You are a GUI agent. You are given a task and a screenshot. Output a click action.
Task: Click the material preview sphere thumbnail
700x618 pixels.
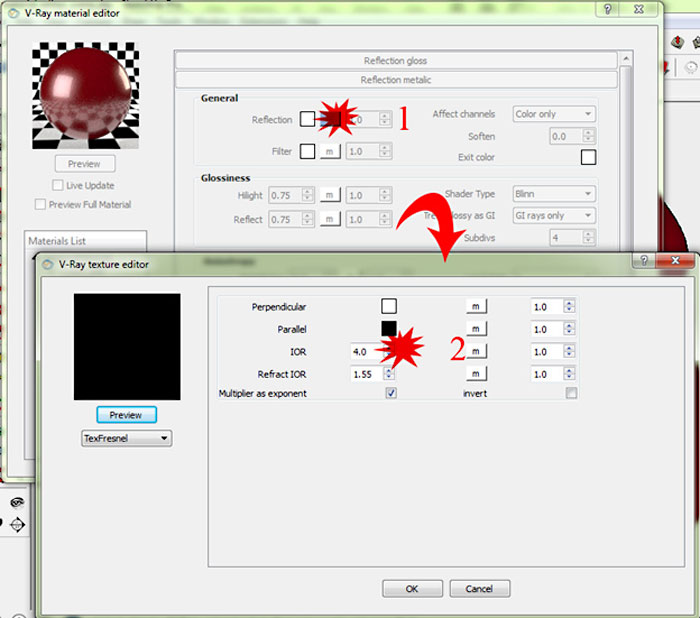click(x=85, y=95)
